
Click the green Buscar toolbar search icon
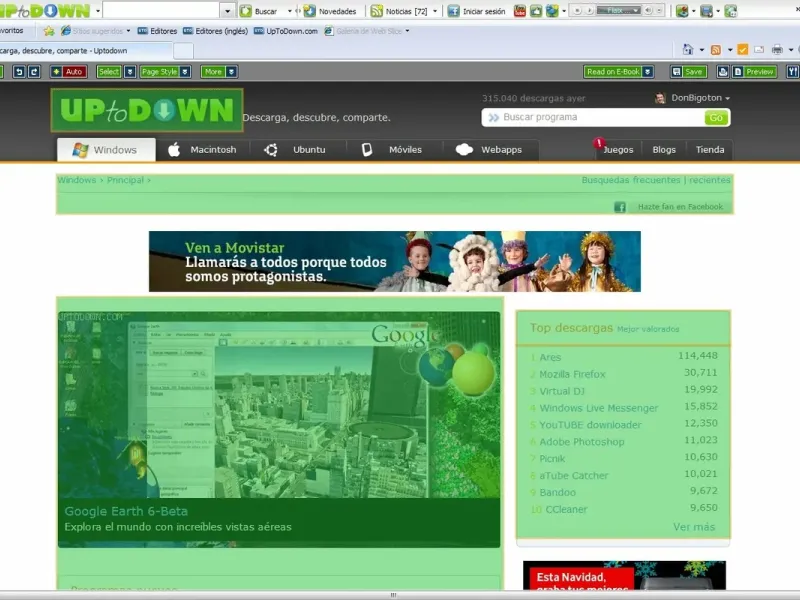(x=246, y=11)
